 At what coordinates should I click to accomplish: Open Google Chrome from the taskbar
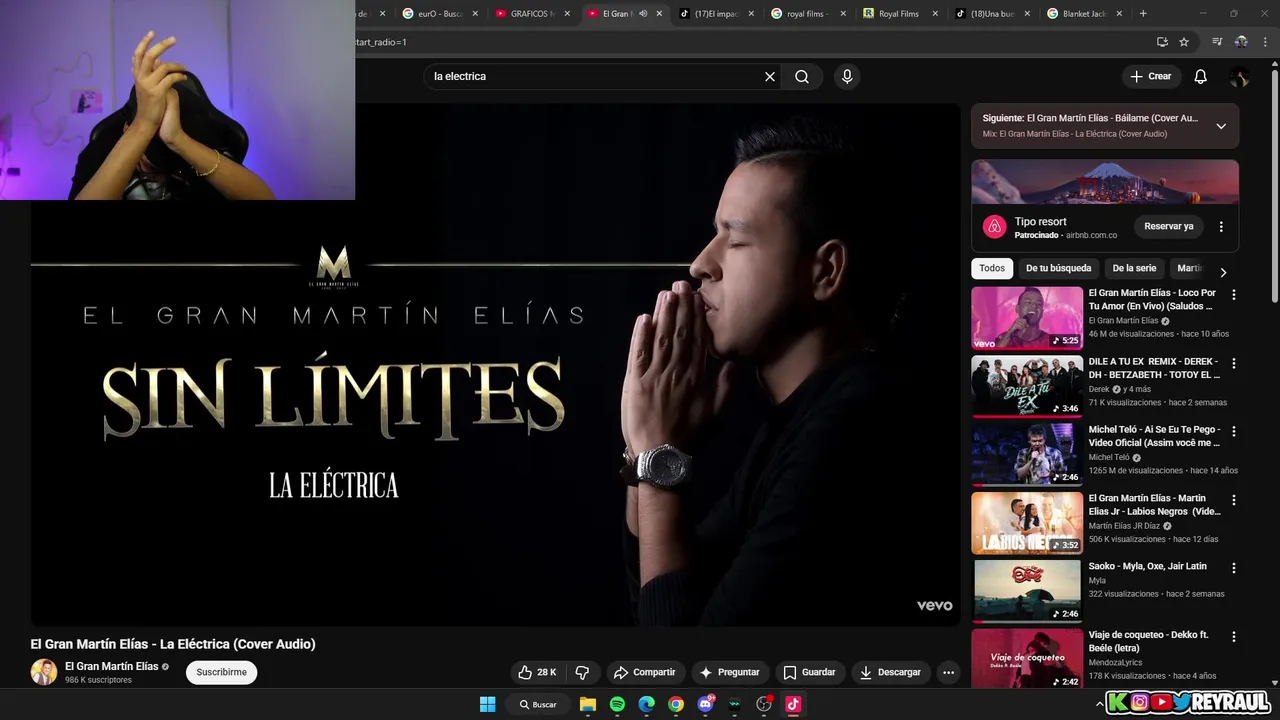tap(676, 704)
